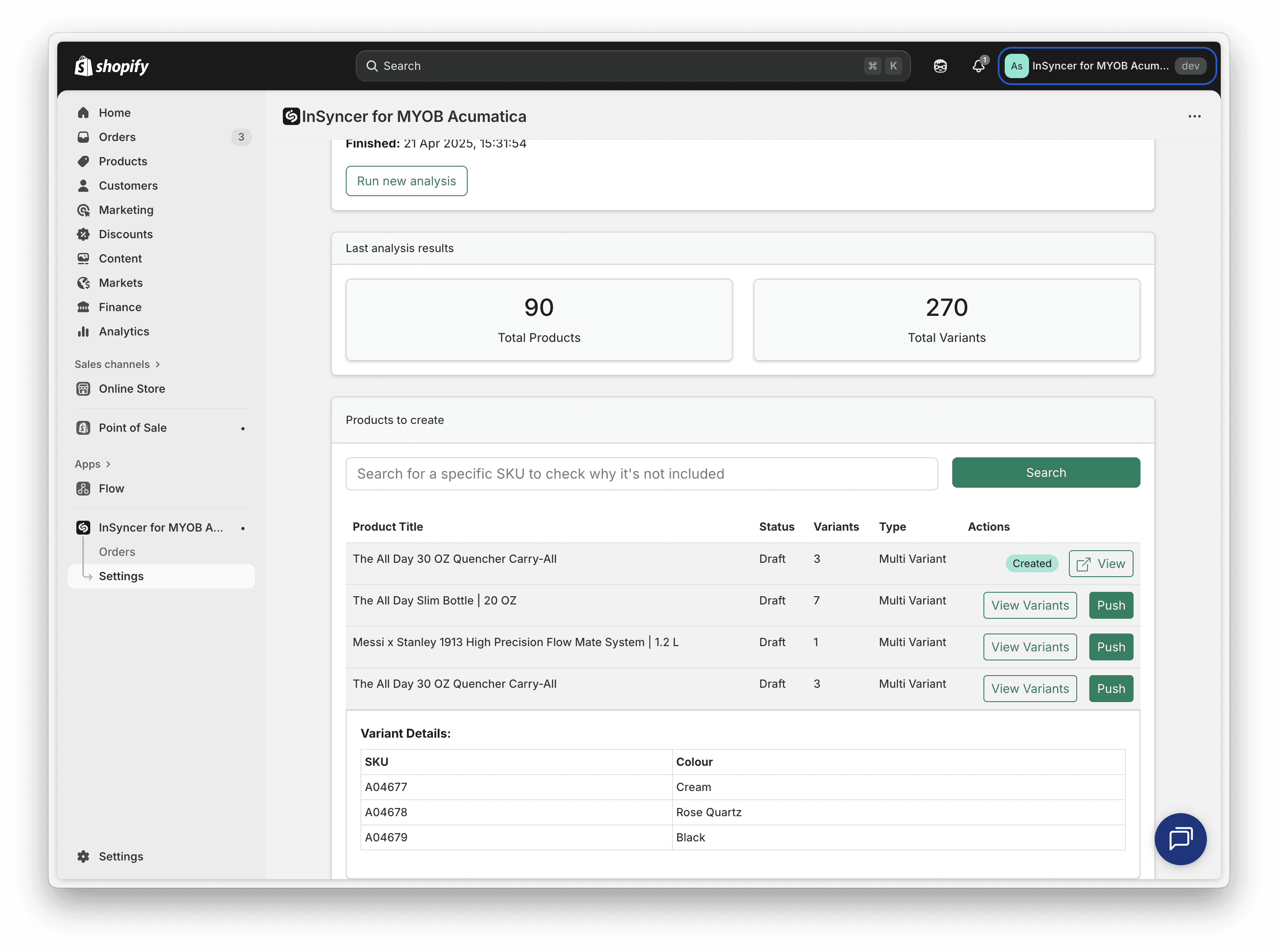The width and height of the screenshot is (1278, 952).
Task: Click the Products tag icon
Action: 84,161
